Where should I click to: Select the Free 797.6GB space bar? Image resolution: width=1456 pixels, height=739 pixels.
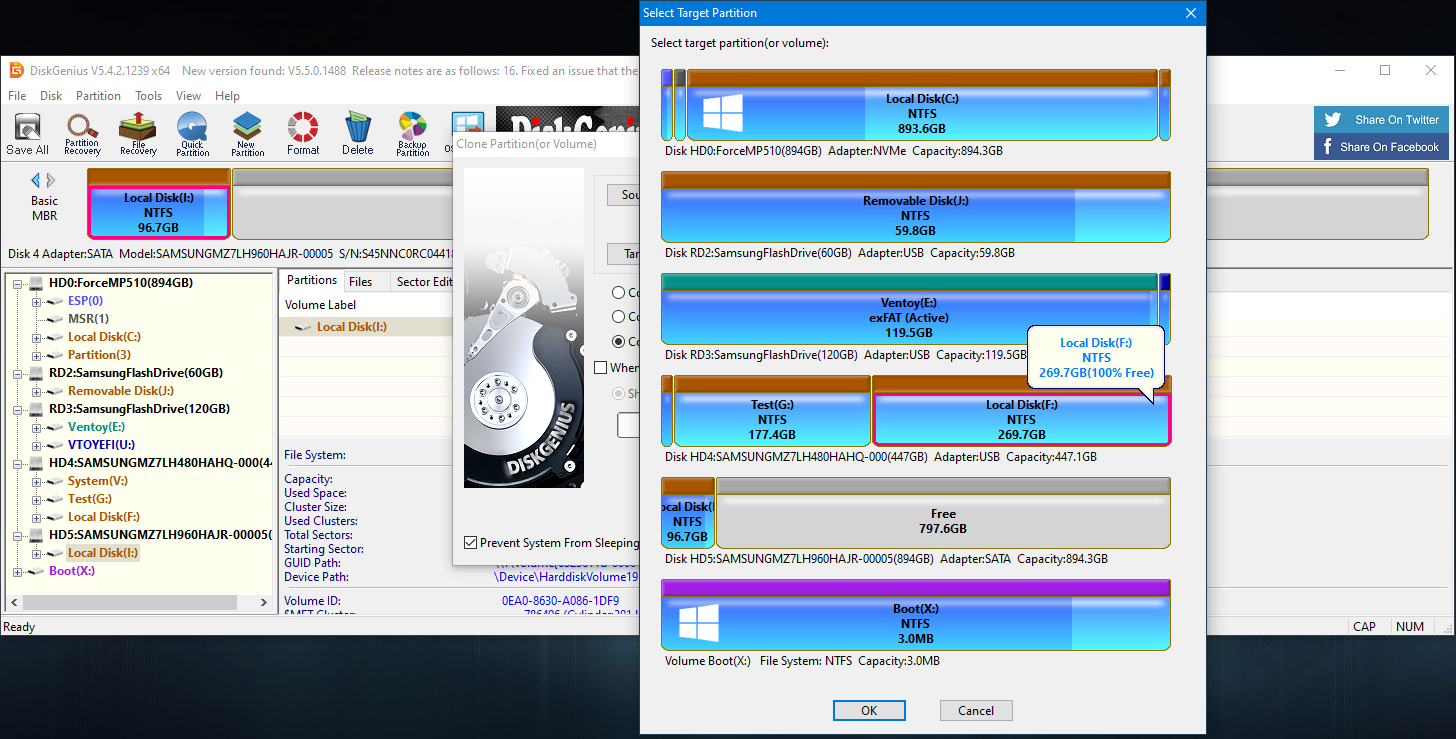(x=943, y=513)
